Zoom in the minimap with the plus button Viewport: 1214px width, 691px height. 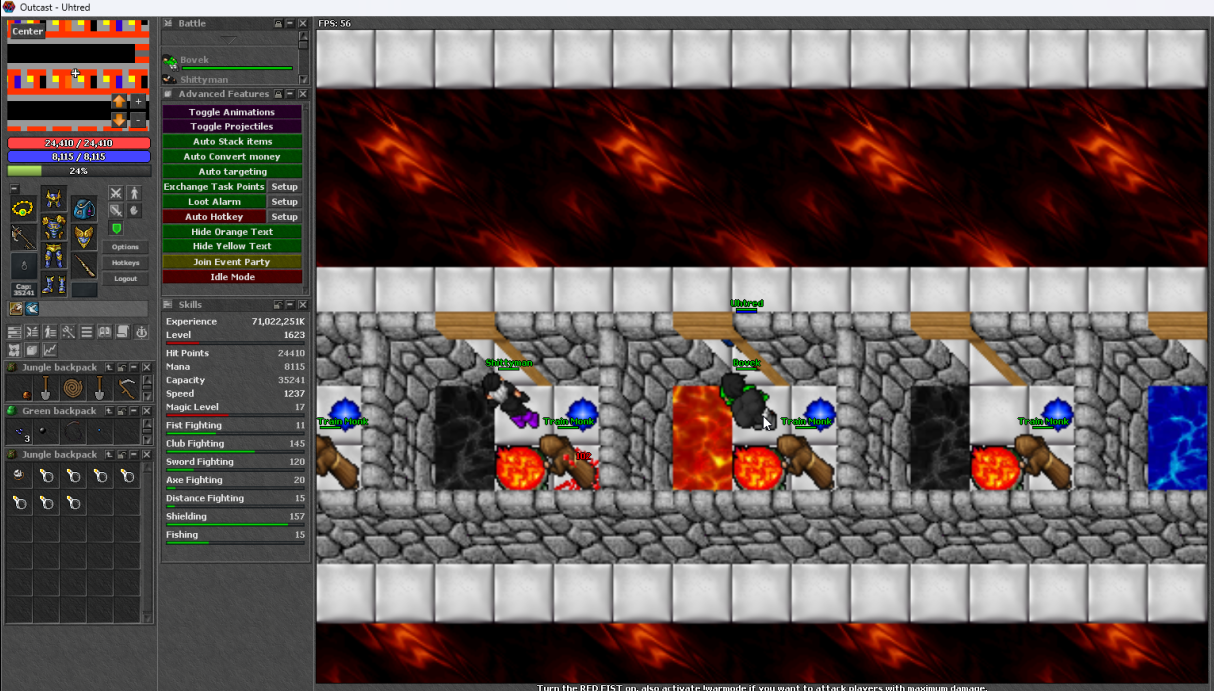pos(138,102)
